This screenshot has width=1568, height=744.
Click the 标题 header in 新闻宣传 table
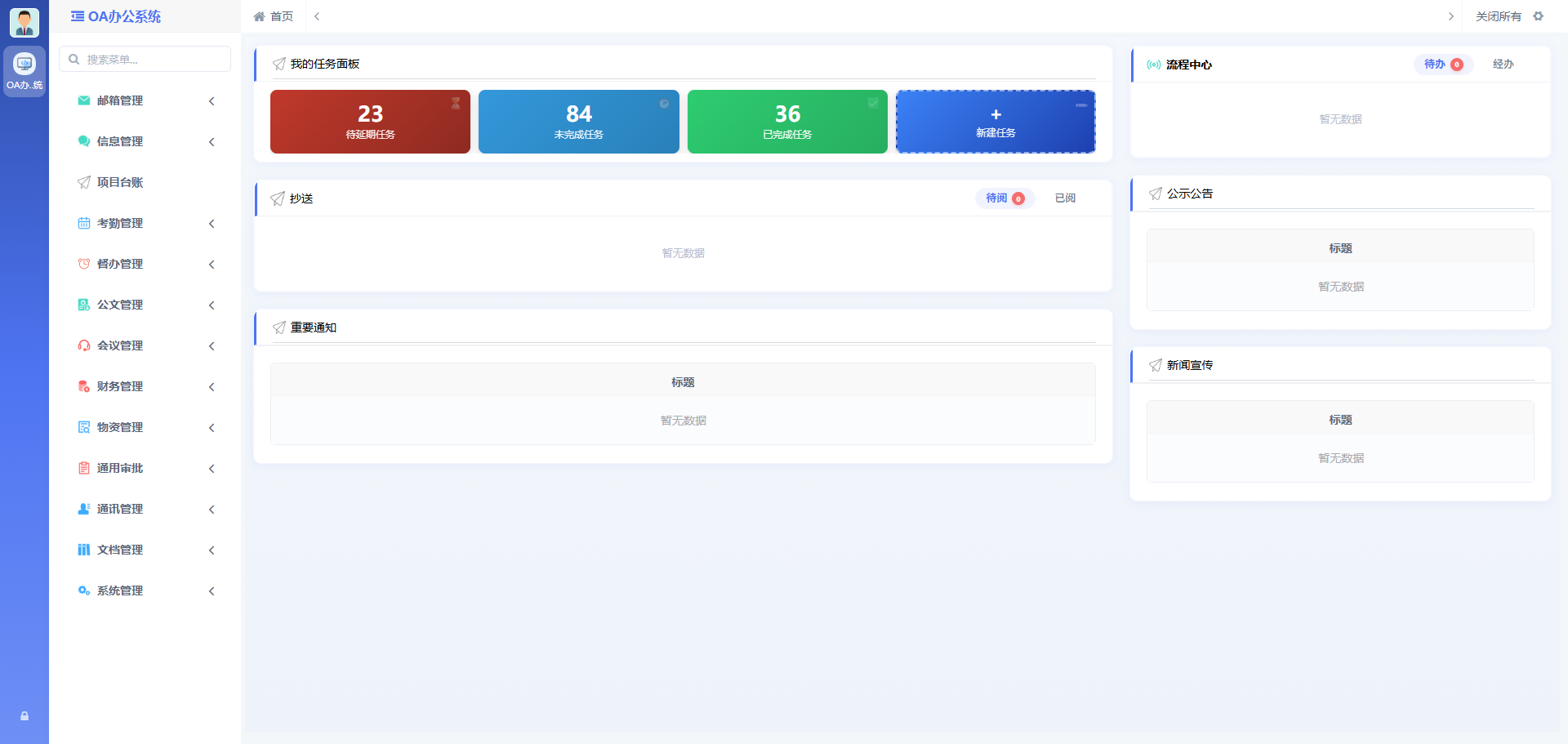pos(1340,420)
